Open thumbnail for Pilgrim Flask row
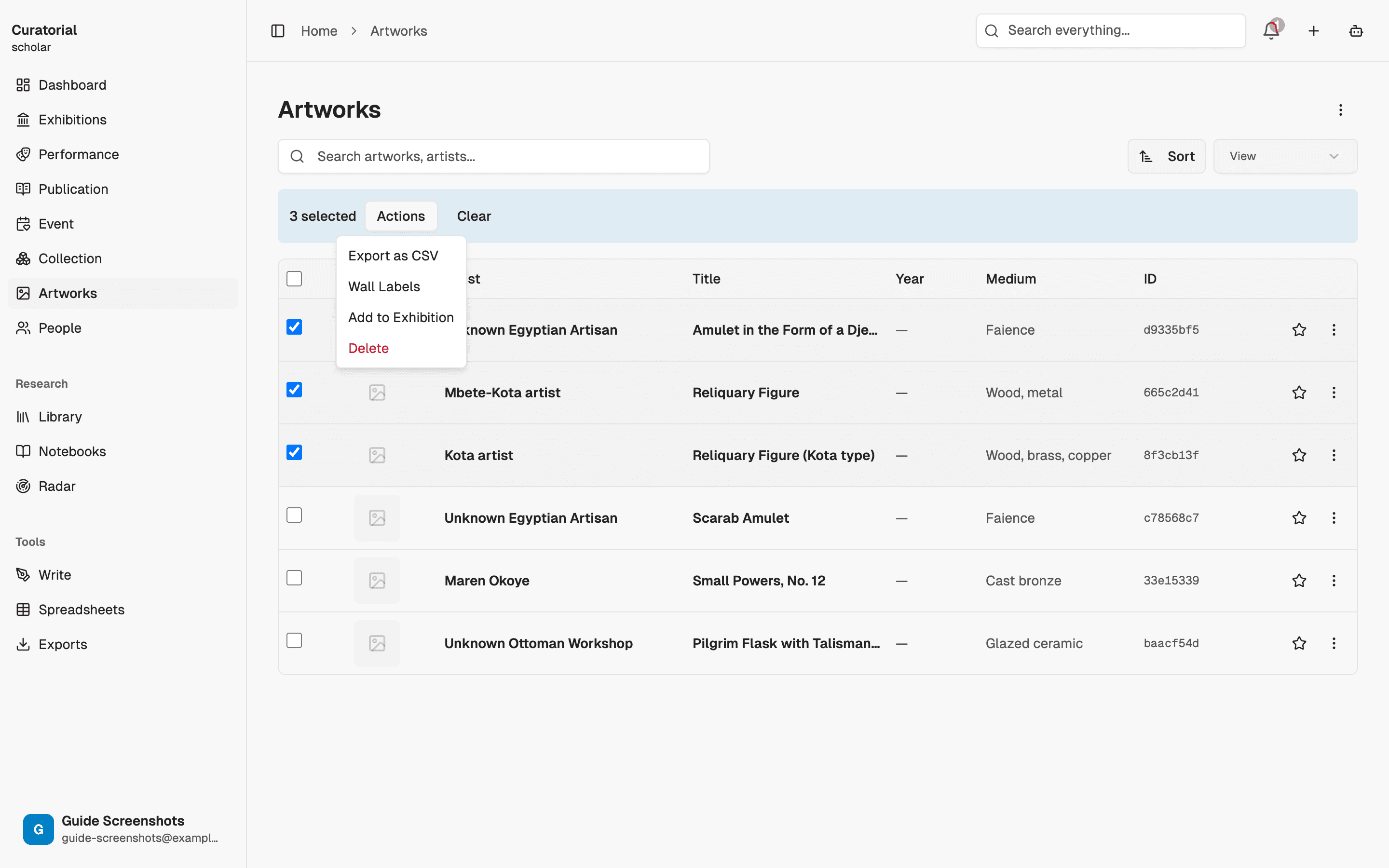The image size is (1389, 868). coord(377,643)
